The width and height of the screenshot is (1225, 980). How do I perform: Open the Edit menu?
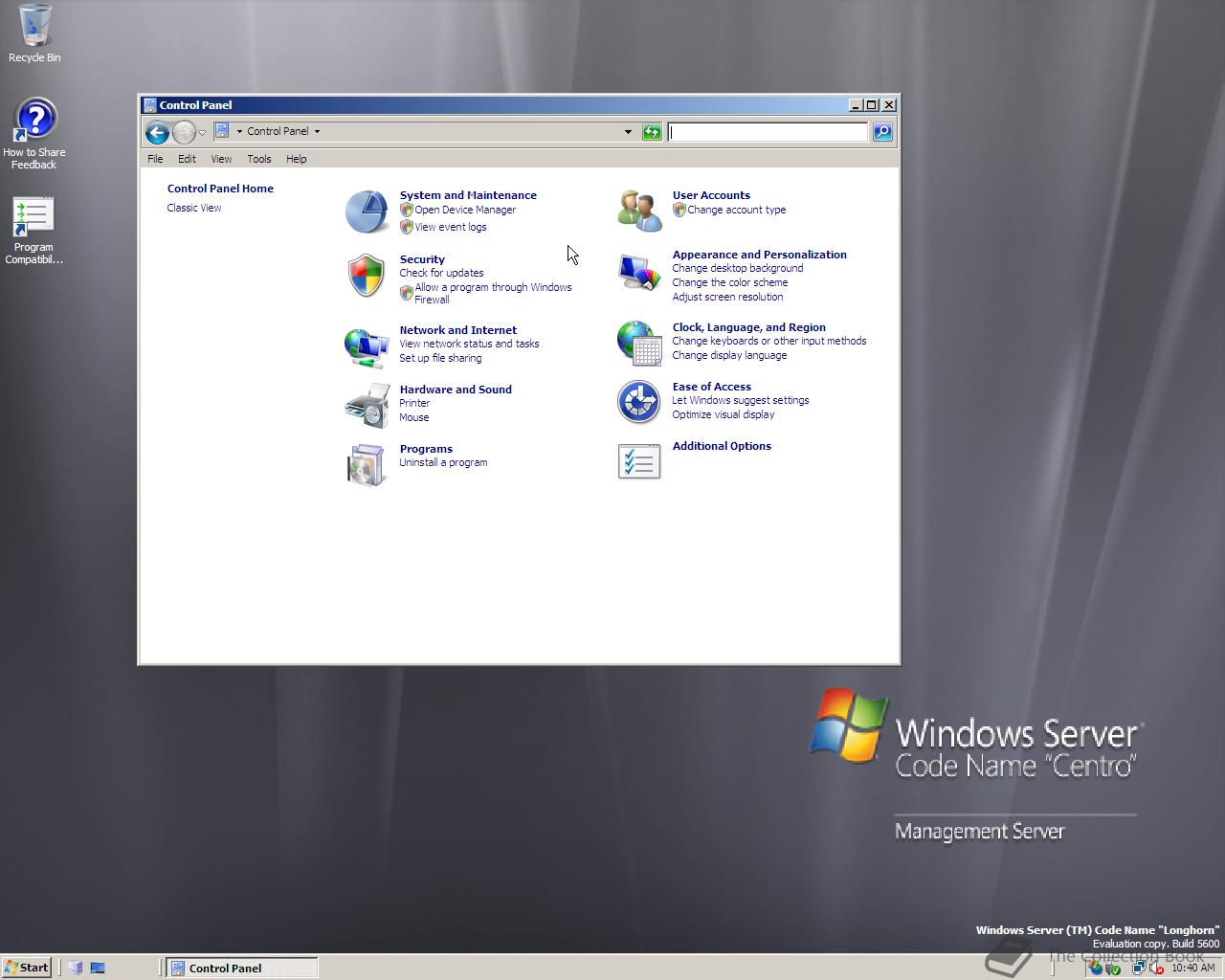click(187, 159)
